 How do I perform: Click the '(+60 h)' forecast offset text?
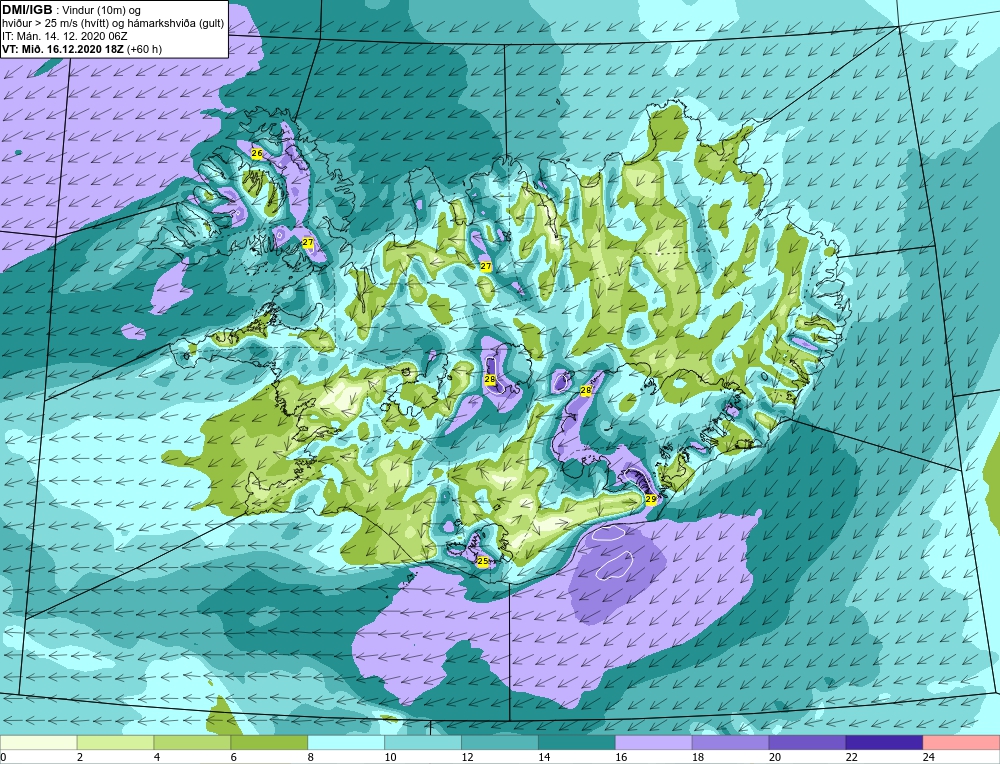145,49
